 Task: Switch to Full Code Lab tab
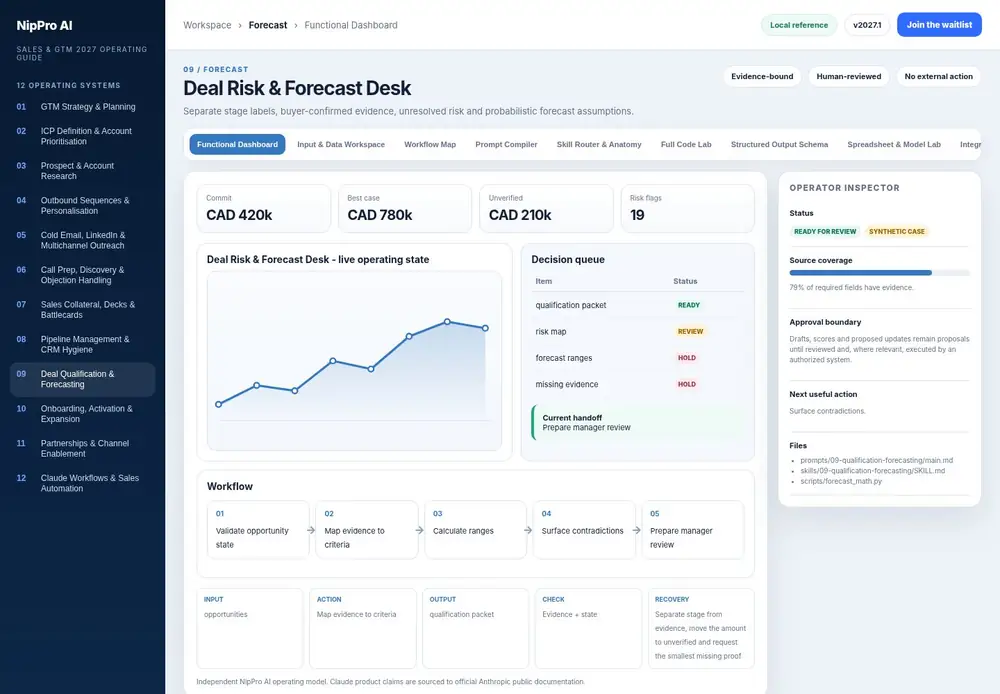coord(686,144)
